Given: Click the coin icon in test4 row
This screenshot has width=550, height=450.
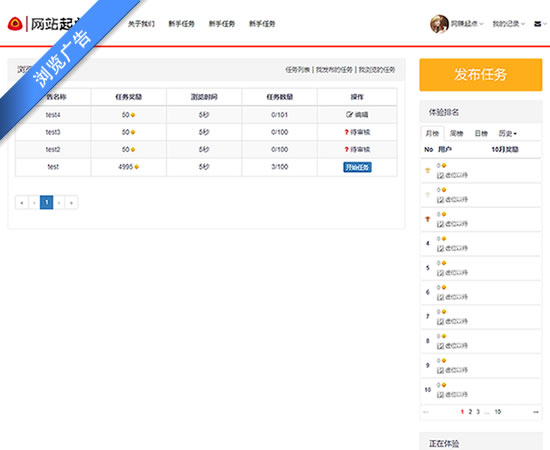Looking at the screenshot, I should tap(133, 115).
